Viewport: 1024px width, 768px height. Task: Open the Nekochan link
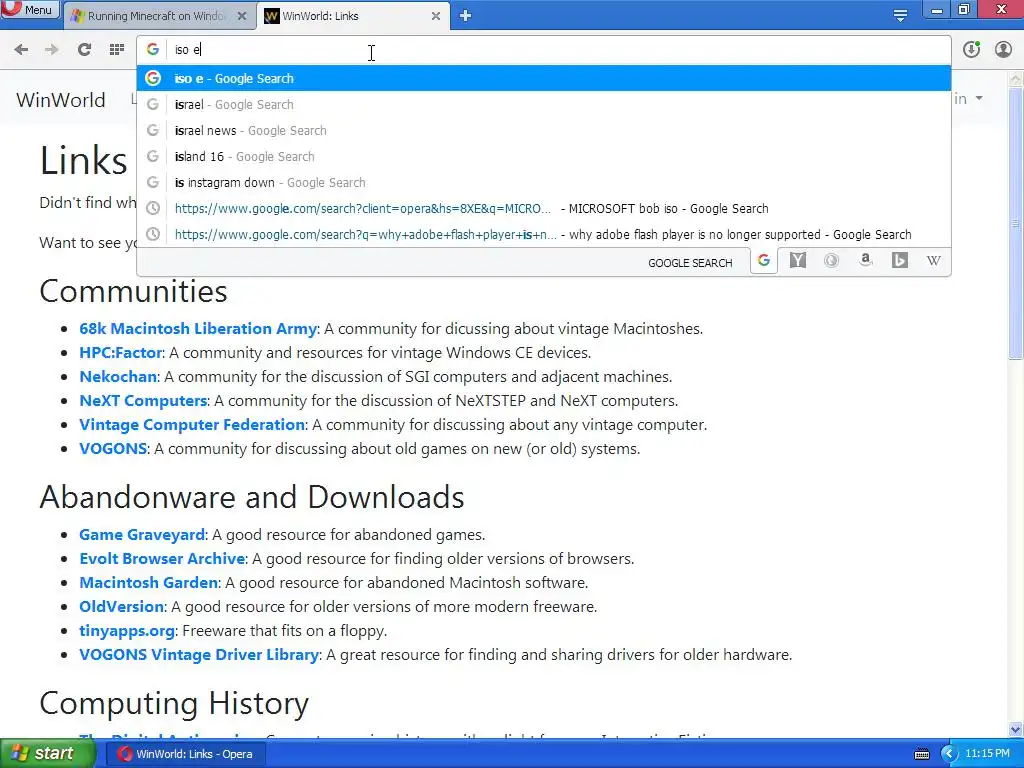point(118,377)
